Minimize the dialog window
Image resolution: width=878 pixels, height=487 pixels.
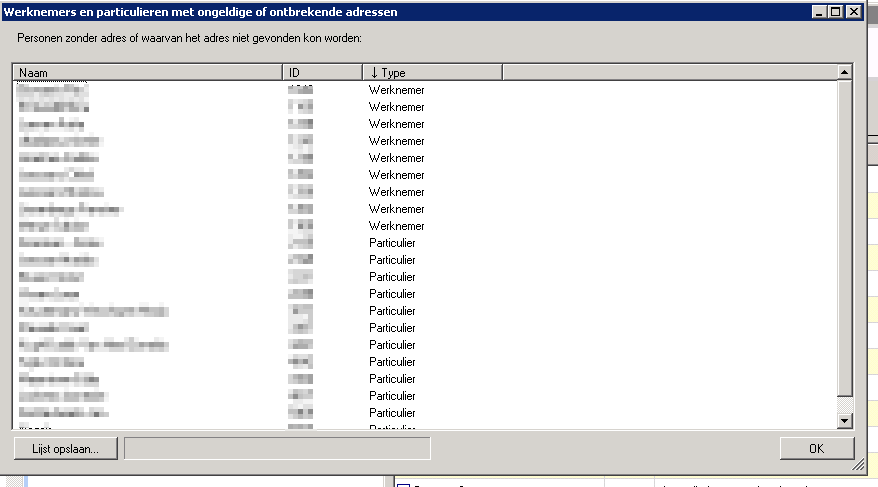(819, 12)
